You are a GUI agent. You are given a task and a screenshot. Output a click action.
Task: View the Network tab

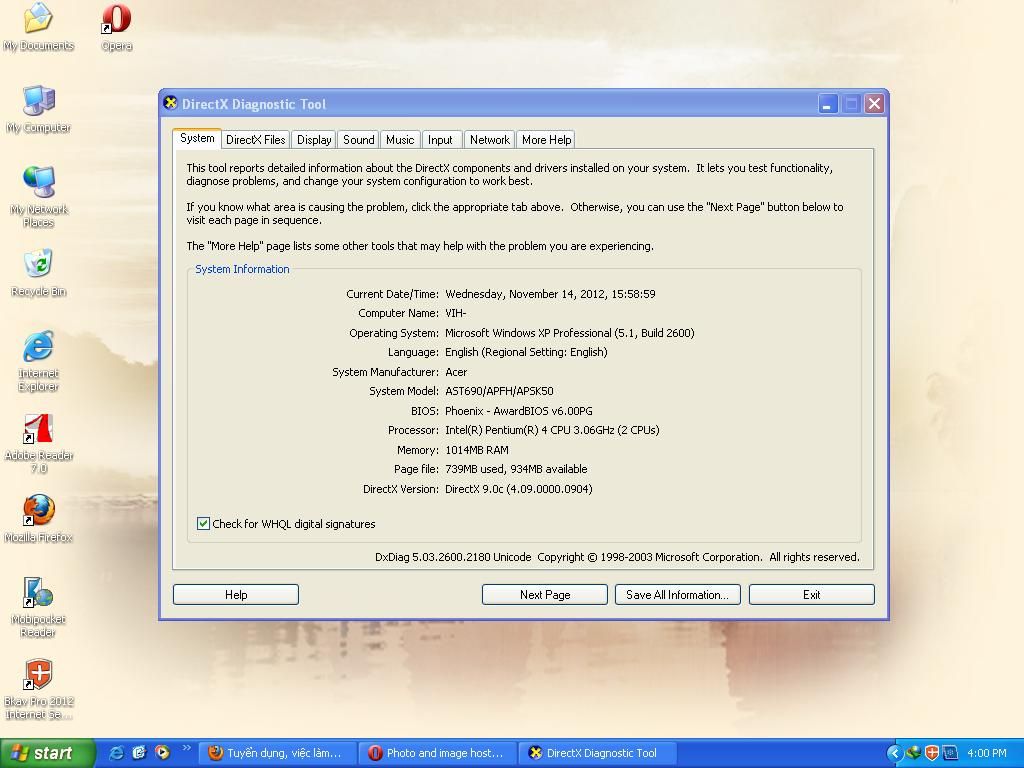489,140
